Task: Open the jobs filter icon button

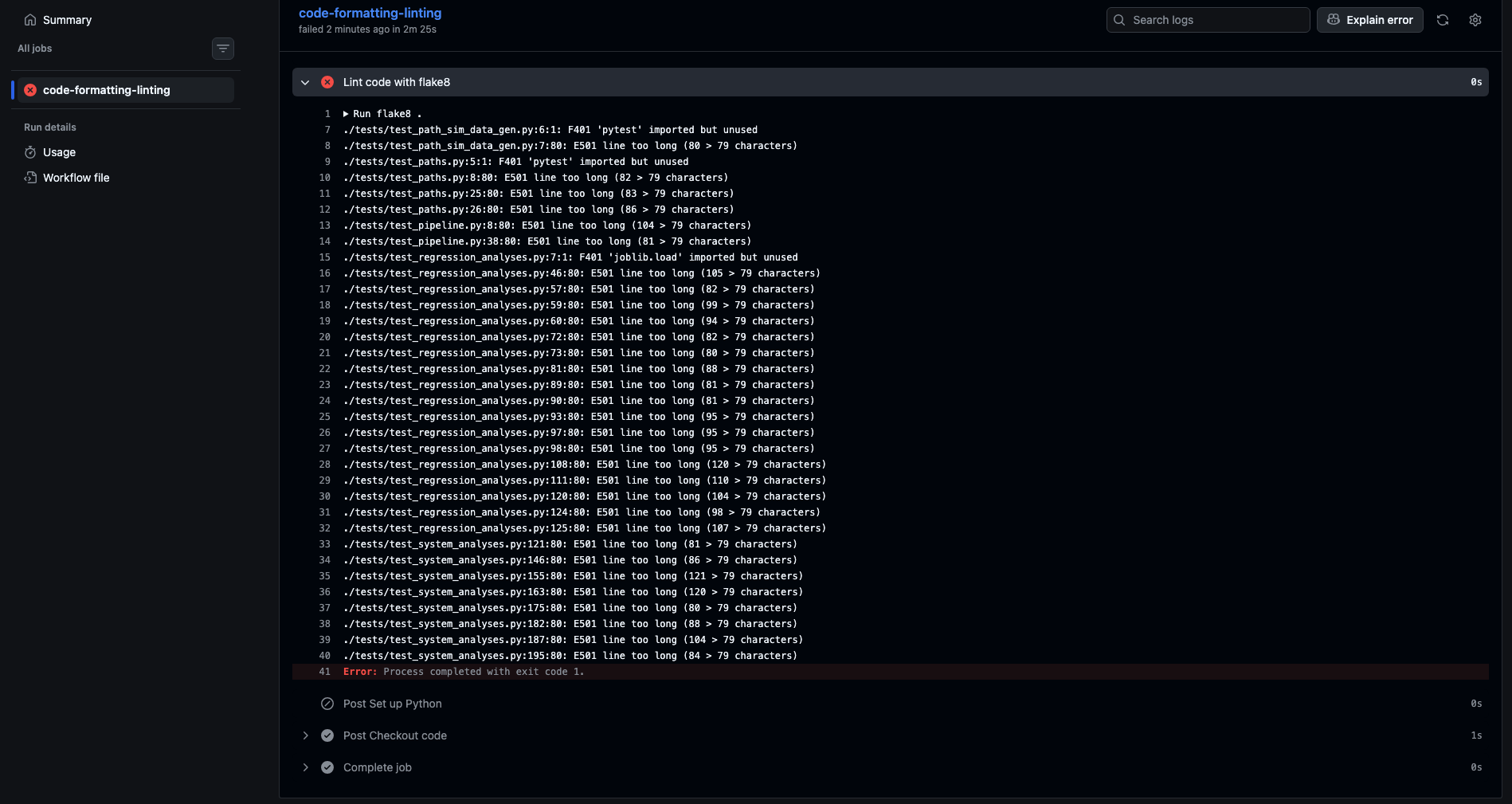Action: click(223, 49)
